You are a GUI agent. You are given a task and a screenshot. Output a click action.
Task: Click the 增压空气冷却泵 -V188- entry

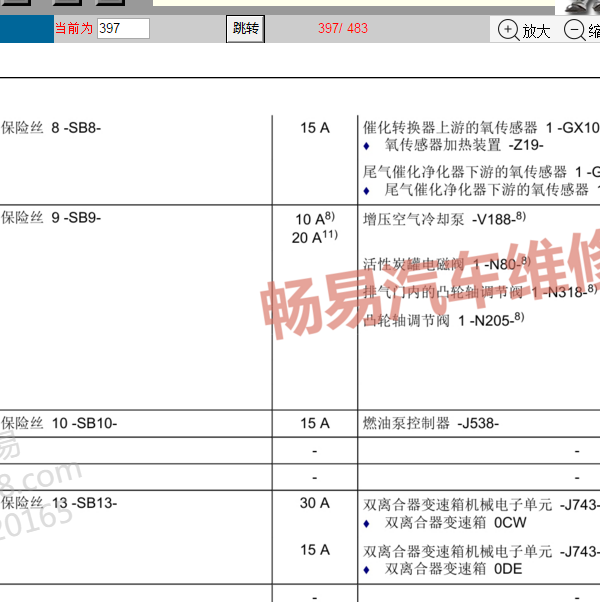click(444, 219)
